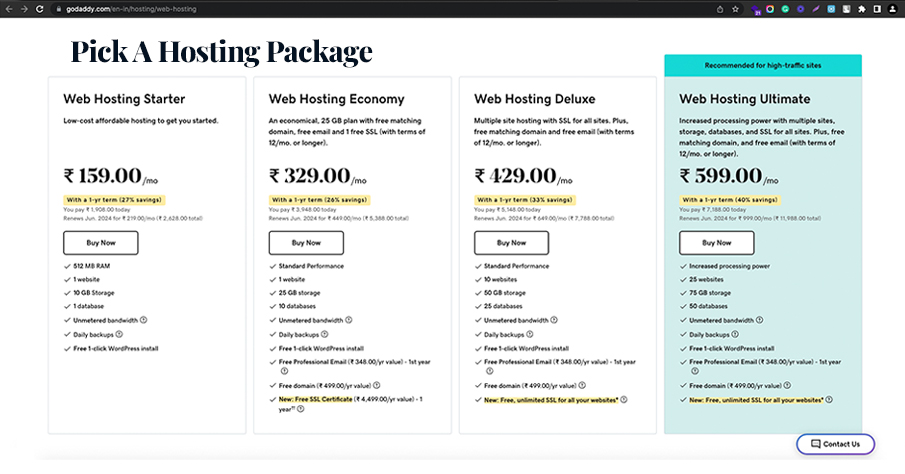Open Unmetered bandwidth help icon in Economy plan

pyautogui.click(x=350, y=320)
